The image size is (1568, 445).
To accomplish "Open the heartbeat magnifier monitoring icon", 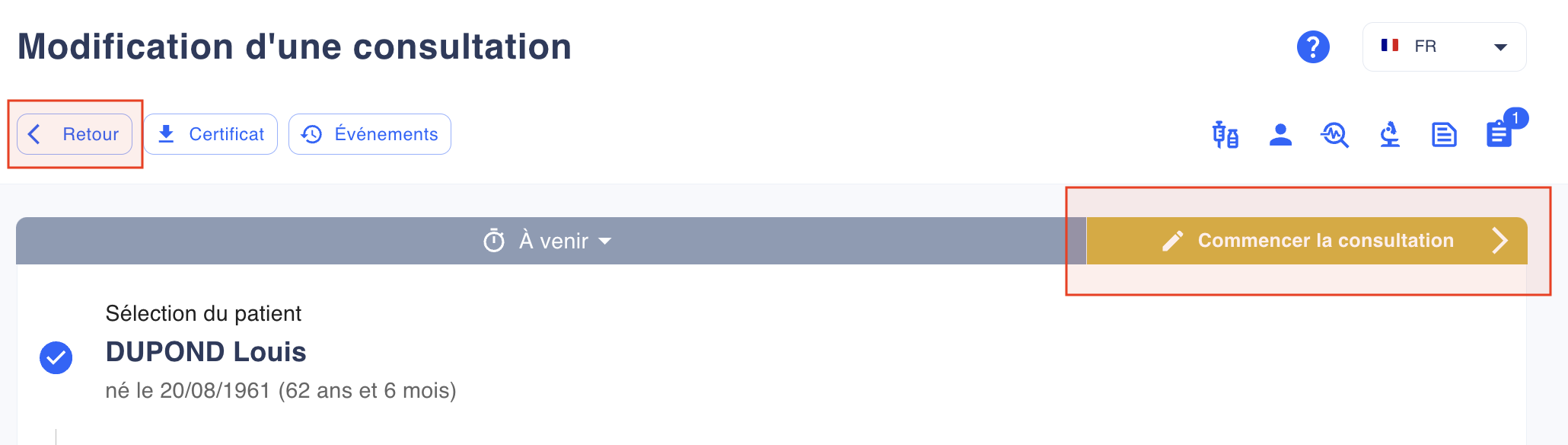I will [x=1335, y=135].
